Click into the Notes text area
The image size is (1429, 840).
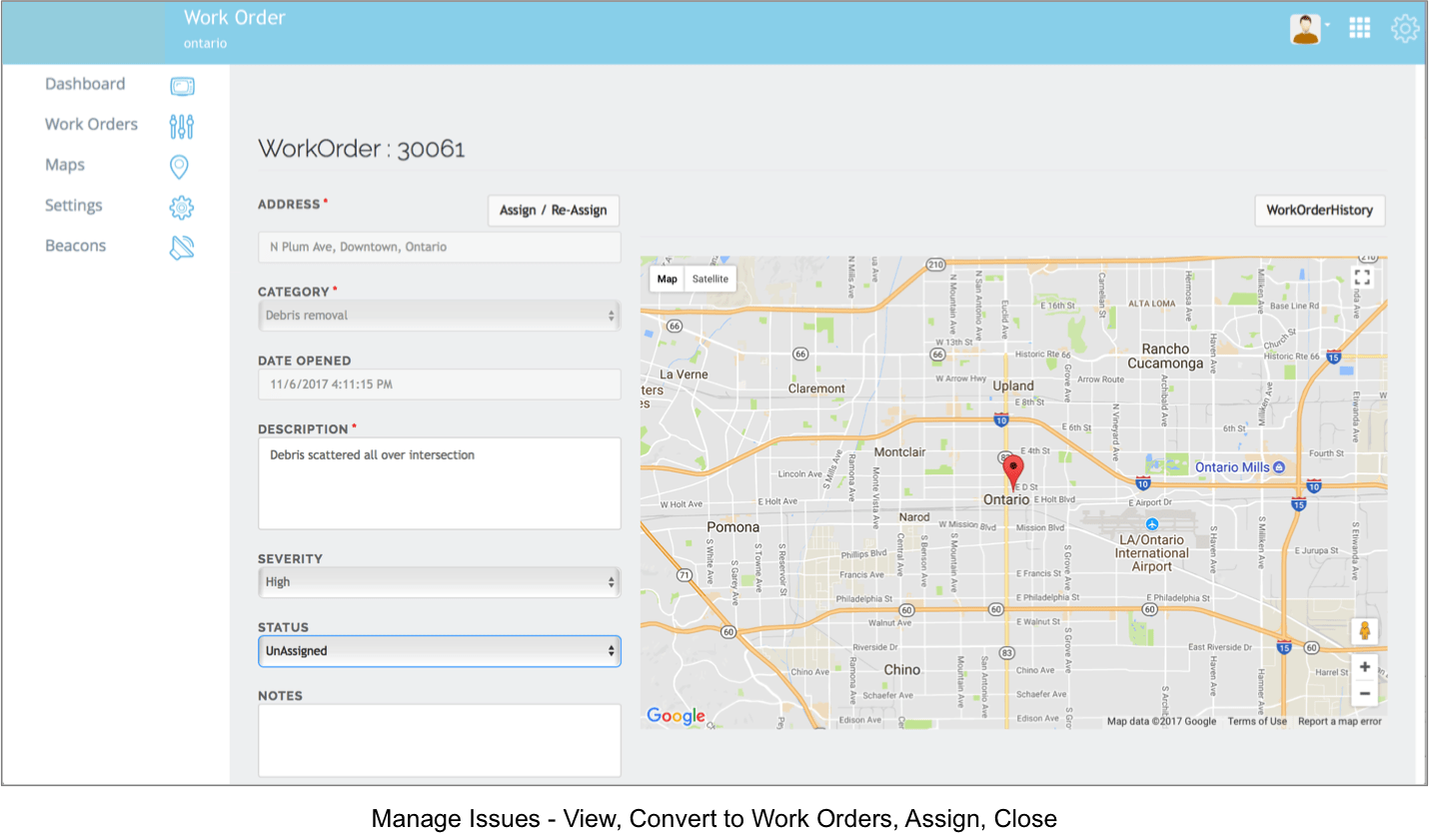(x=439, y=740)
